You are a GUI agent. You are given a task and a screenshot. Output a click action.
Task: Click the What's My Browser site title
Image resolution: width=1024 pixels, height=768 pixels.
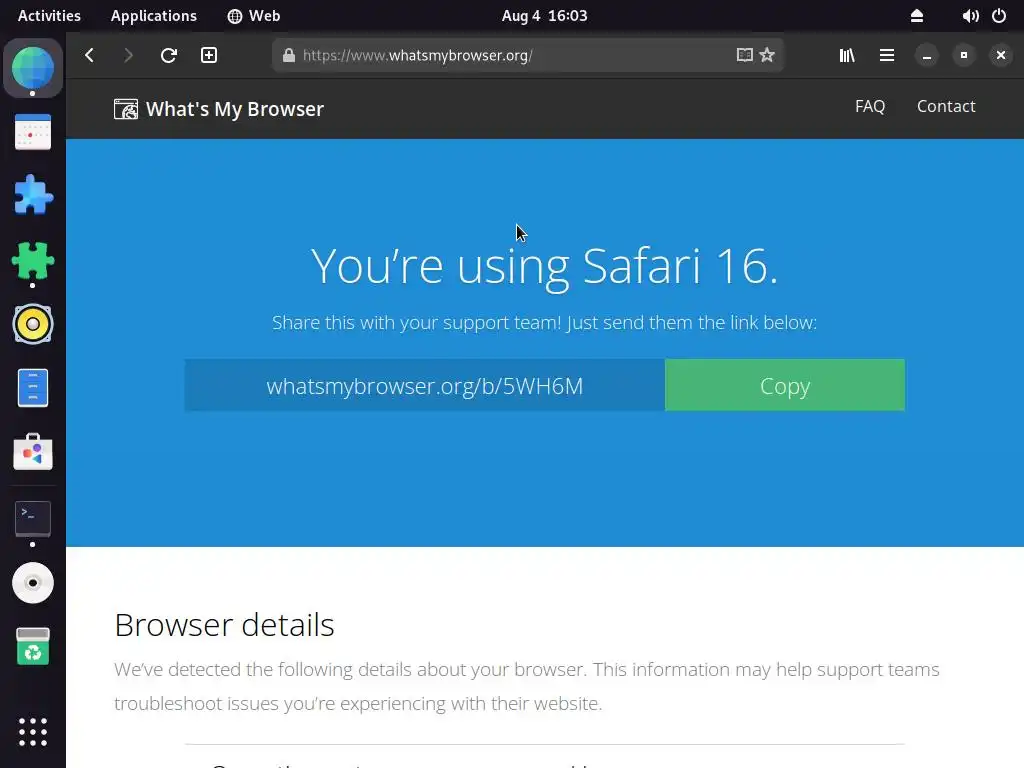tap(234, 109)
